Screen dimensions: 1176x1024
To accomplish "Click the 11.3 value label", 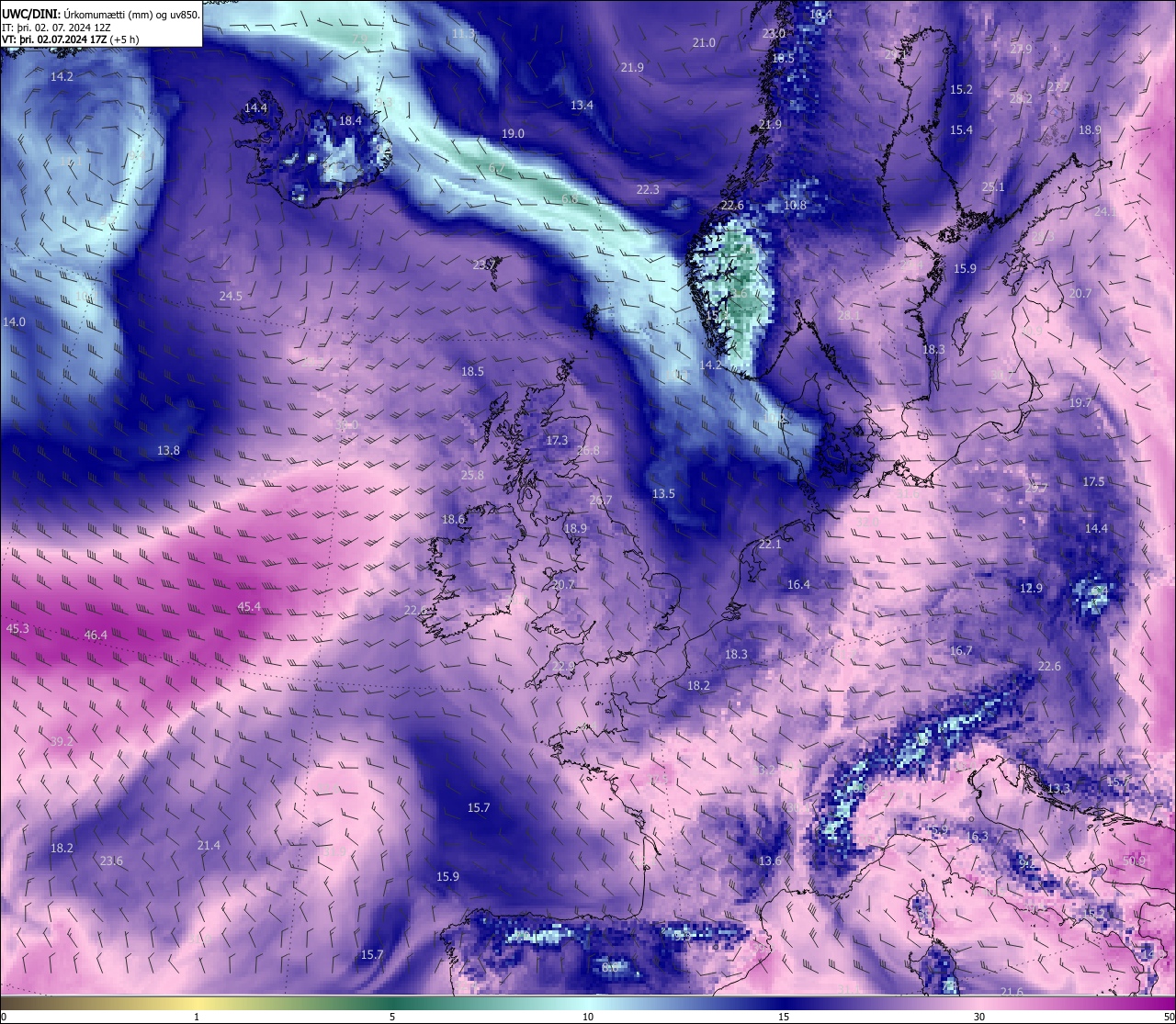I will coord(464,33).
